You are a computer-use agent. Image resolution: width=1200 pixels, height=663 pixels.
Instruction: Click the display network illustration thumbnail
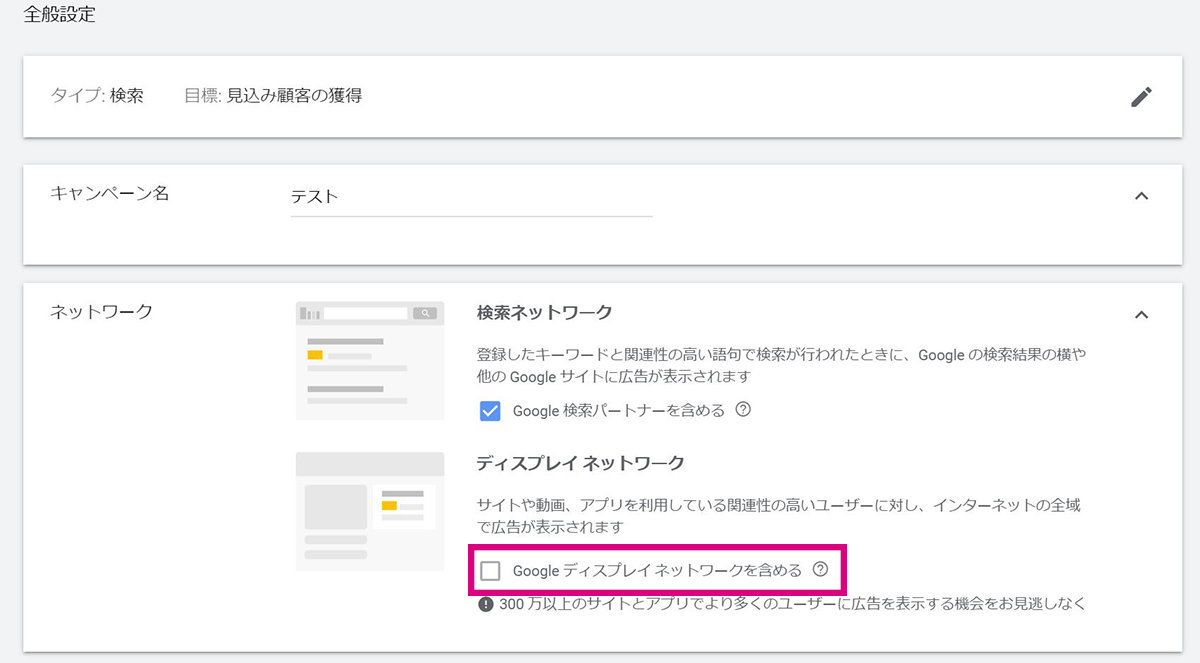pyautogui.click(x=370, y=511)
